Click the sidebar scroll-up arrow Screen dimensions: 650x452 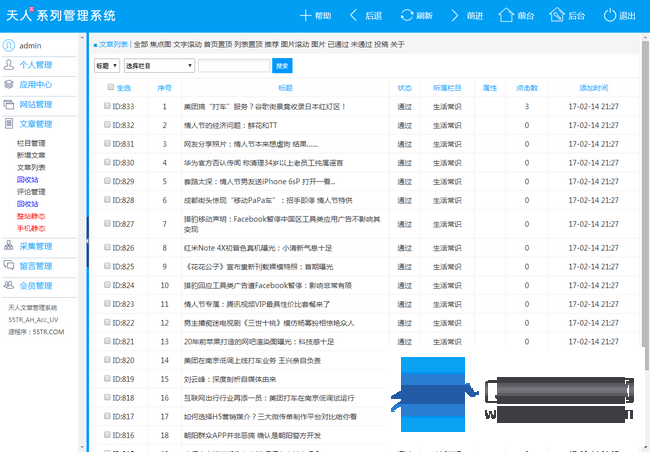point(82,38)
